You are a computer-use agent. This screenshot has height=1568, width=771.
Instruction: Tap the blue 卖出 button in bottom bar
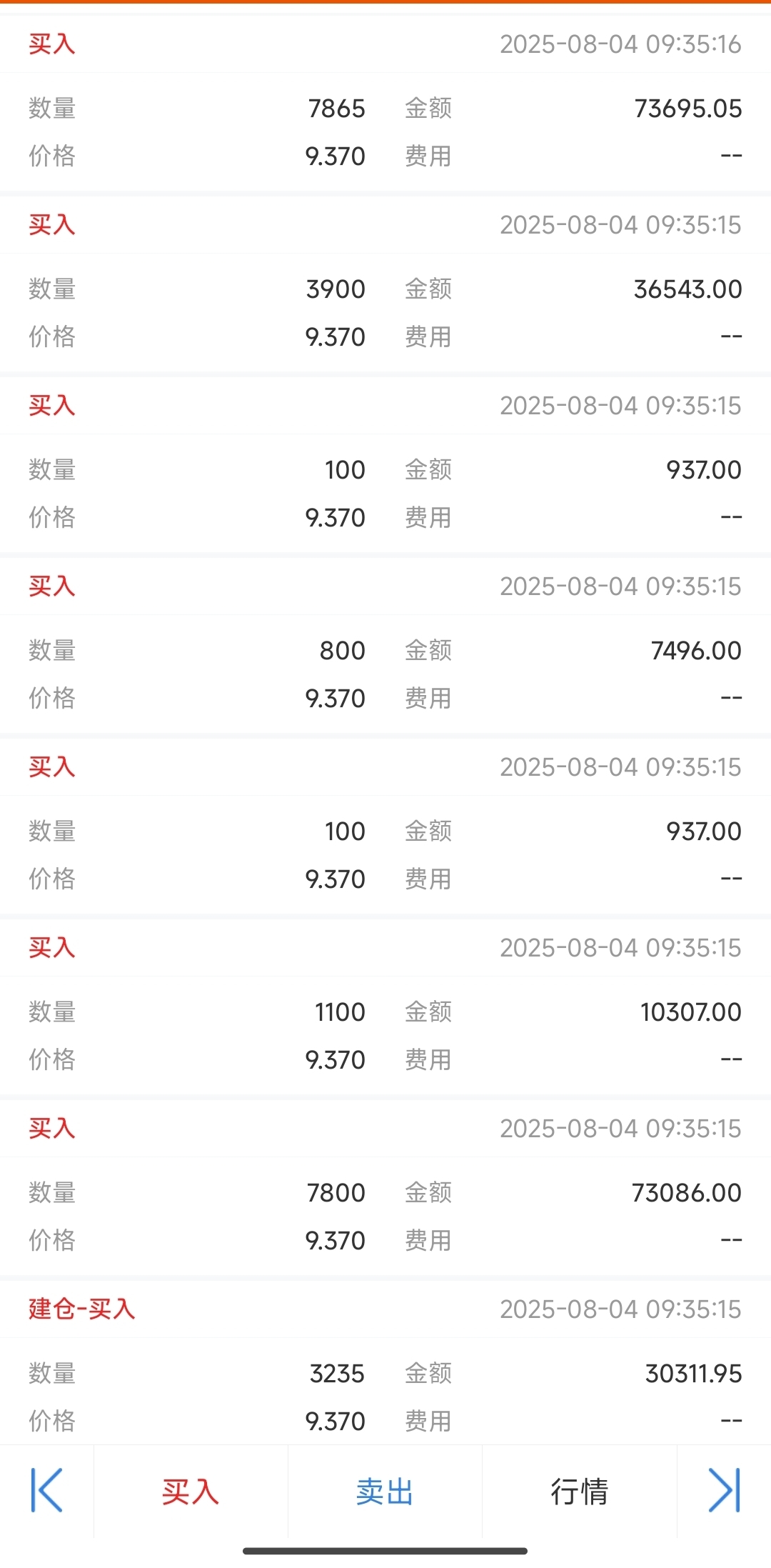385,1492
